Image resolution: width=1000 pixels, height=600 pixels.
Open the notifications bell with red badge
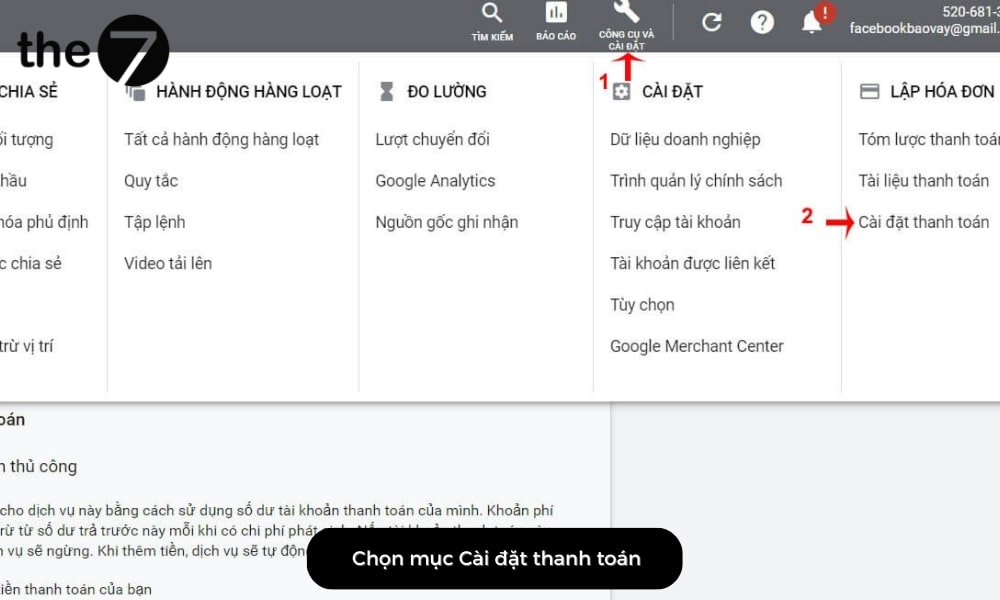click(x=812, y=22)
